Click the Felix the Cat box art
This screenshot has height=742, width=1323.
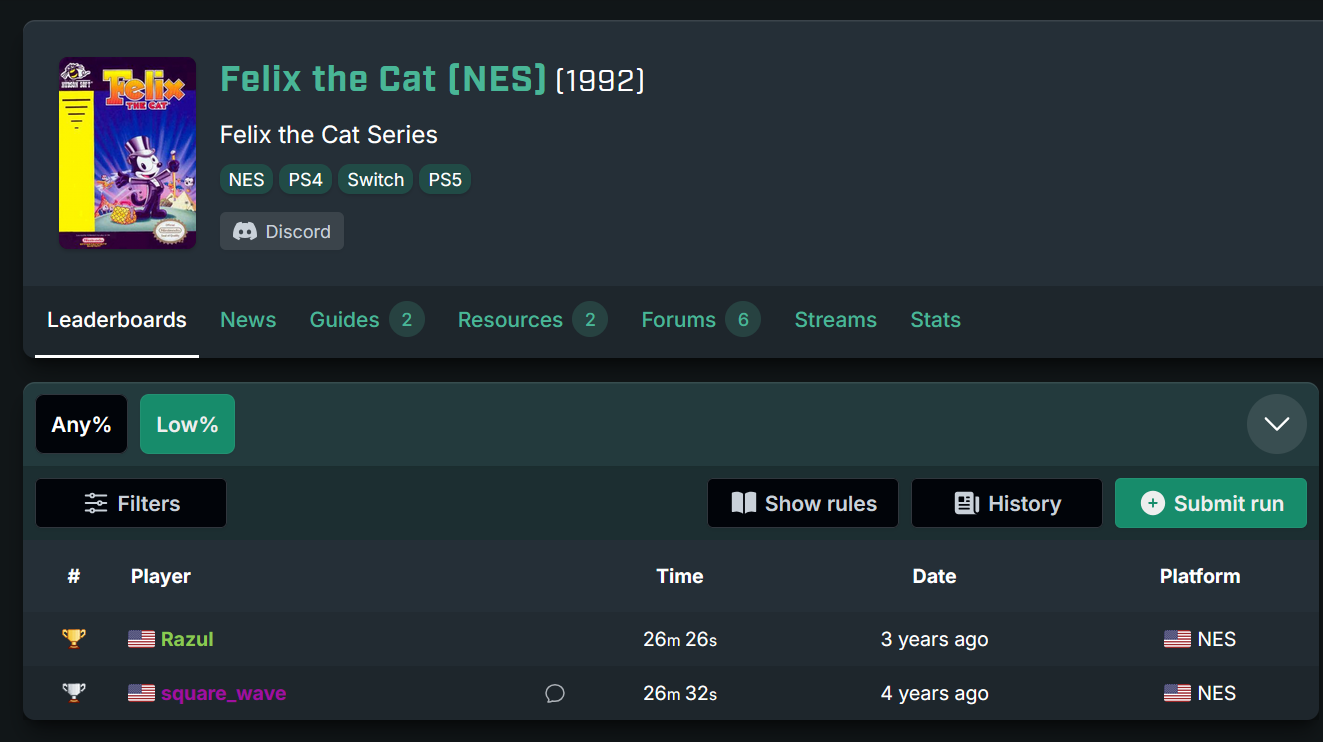click(127, 153)
